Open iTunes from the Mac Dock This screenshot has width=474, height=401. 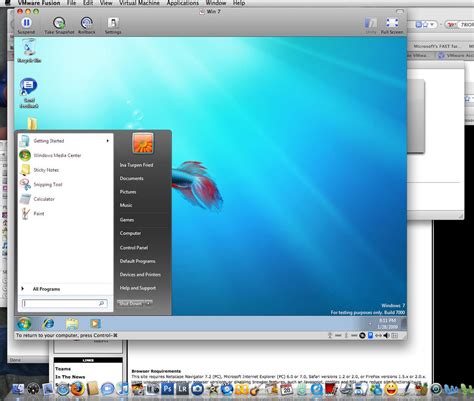pos(123,389)
